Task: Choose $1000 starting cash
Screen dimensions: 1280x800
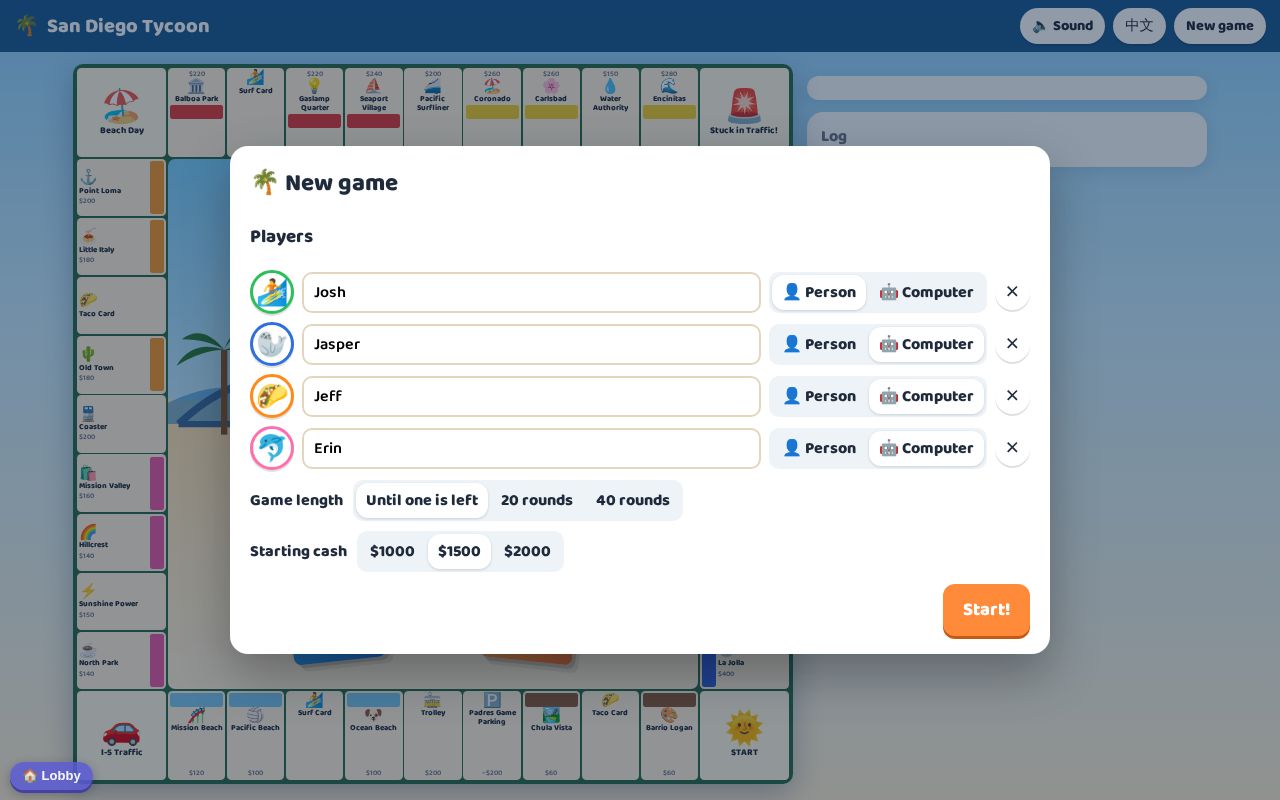Action: coord(392,551)
